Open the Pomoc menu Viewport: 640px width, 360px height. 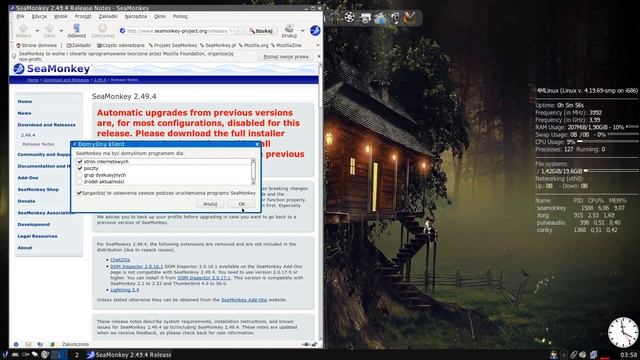click(x=180, y=16)
